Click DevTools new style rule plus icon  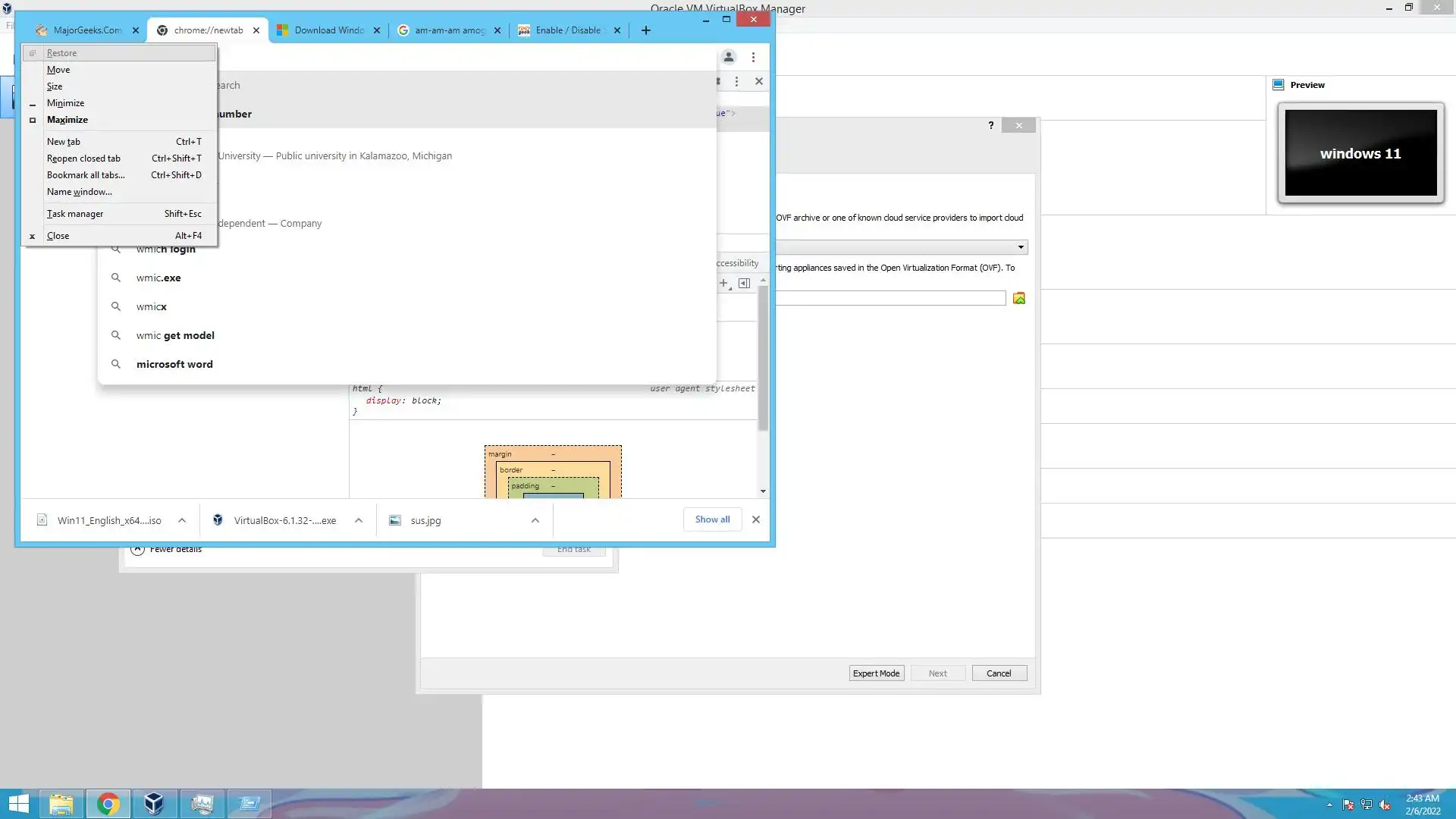tap(723, 283)
